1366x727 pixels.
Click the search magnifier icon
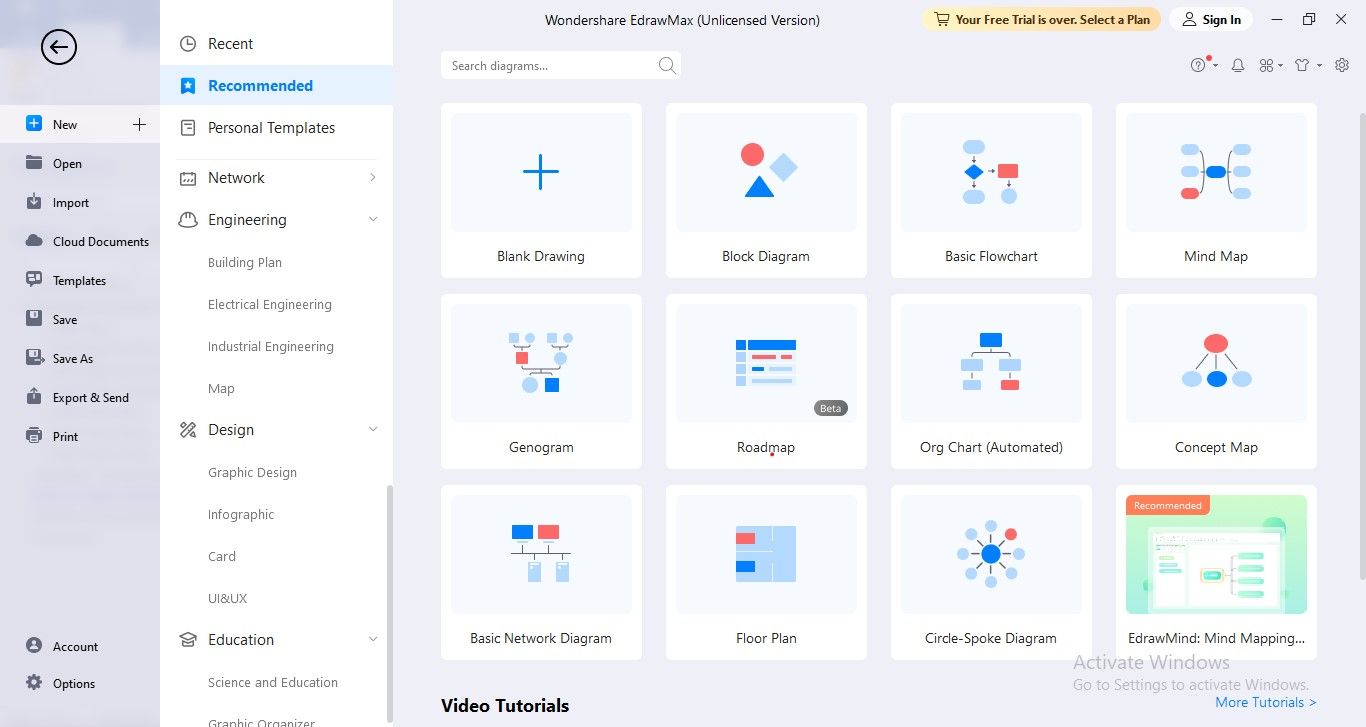click(667, 66)
